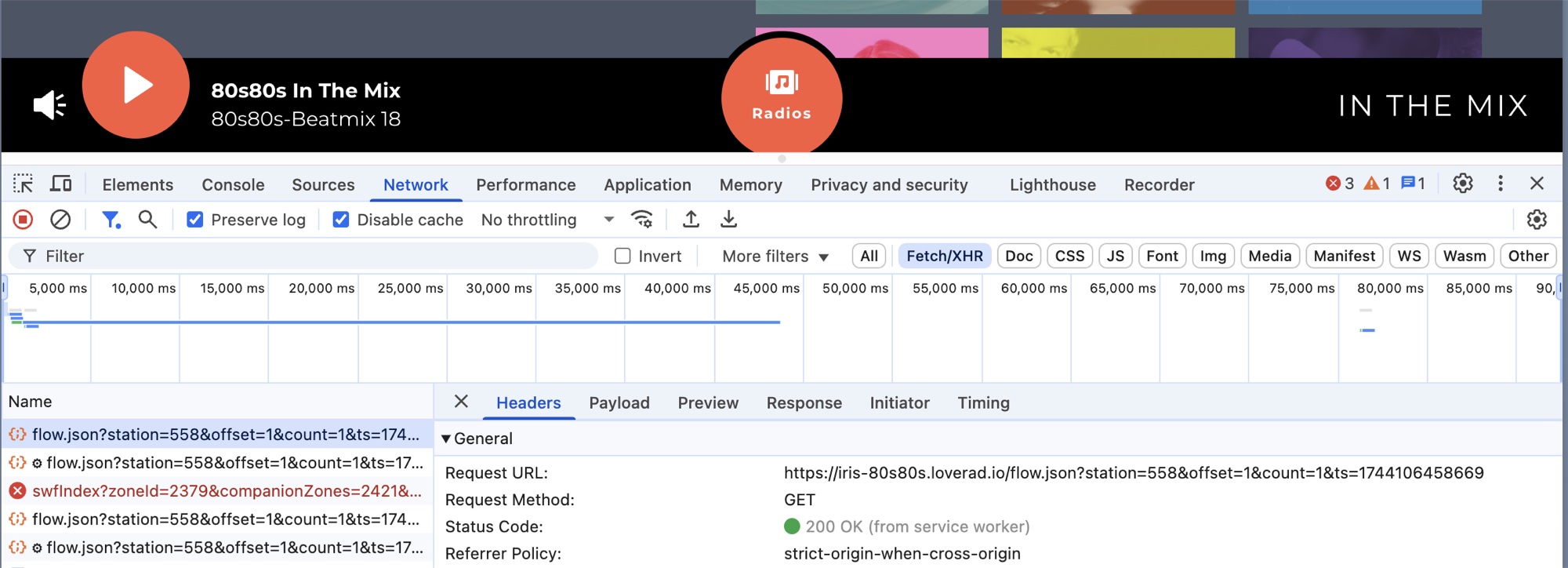Toggle the Disable cache checkbox
Image resolution: width=1568 pixels, height=568 pixels.
(341, 220)
